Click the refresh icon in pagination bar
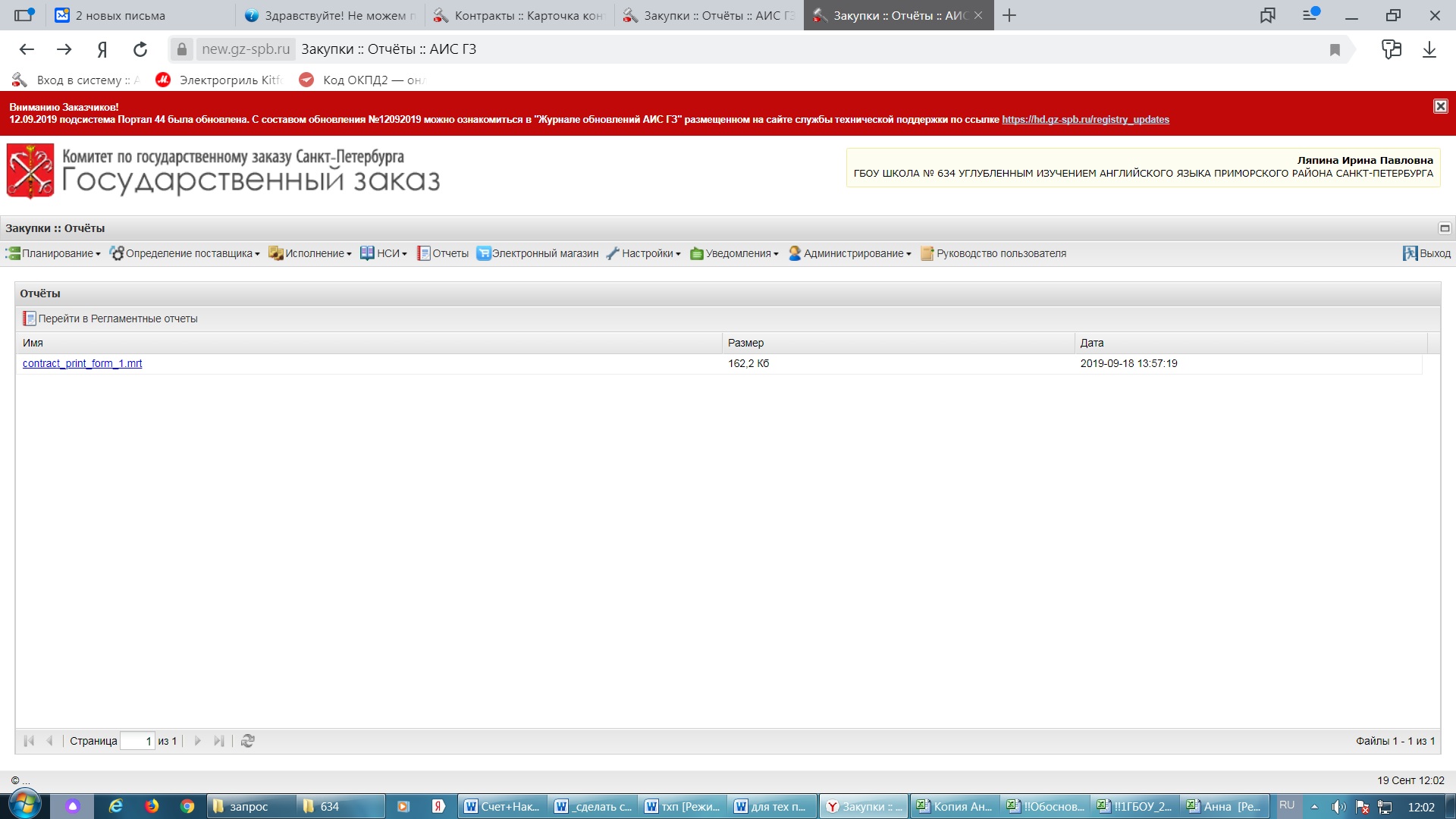Image resolution: width=1456 pixels, height=819 pixels. [x=247, y=741]
